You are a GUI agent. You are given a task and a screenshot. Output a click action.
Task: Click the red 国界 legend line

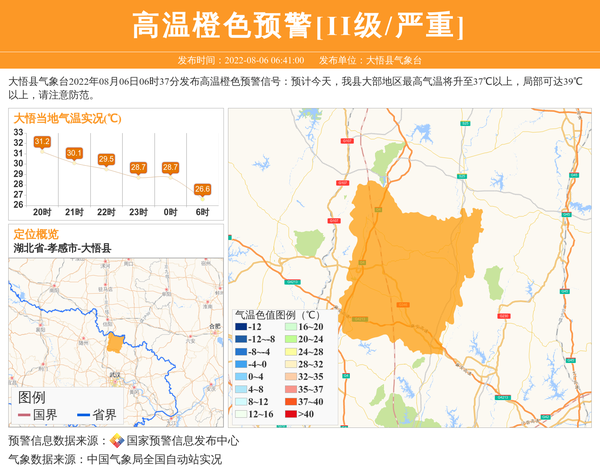point(24,415)
